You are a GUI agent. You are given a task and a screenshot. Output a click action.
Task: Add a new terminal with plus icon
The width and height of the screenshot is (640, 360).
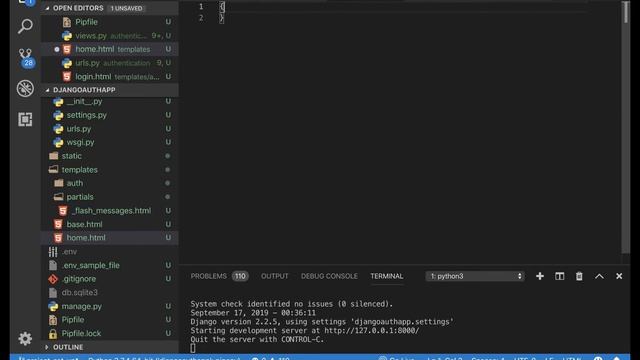coord(540,276)
